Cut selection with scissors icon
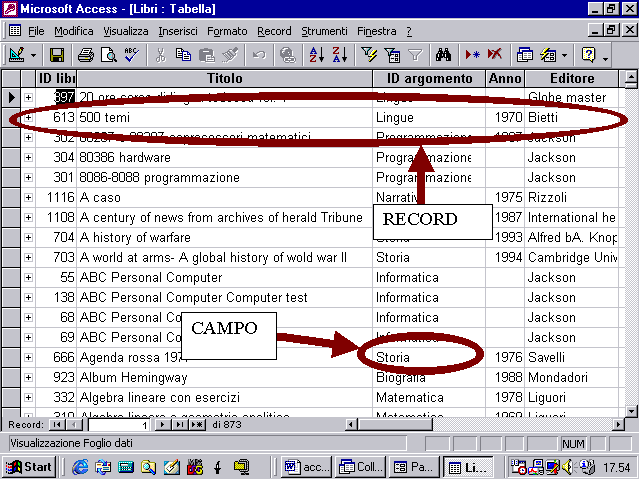Viewport: 639px width, 479px height. pyautogui.click(x=161, y=55)
